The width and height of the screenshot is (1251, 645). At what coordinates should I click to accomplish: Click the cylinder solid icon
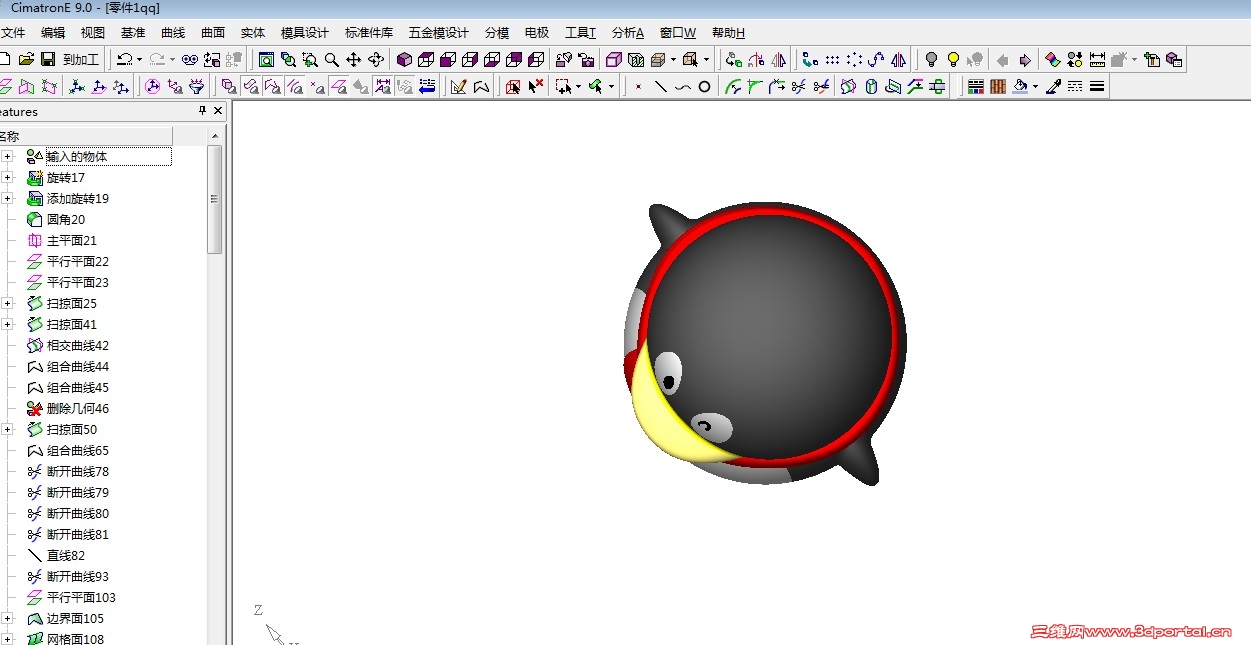(871, 87)
